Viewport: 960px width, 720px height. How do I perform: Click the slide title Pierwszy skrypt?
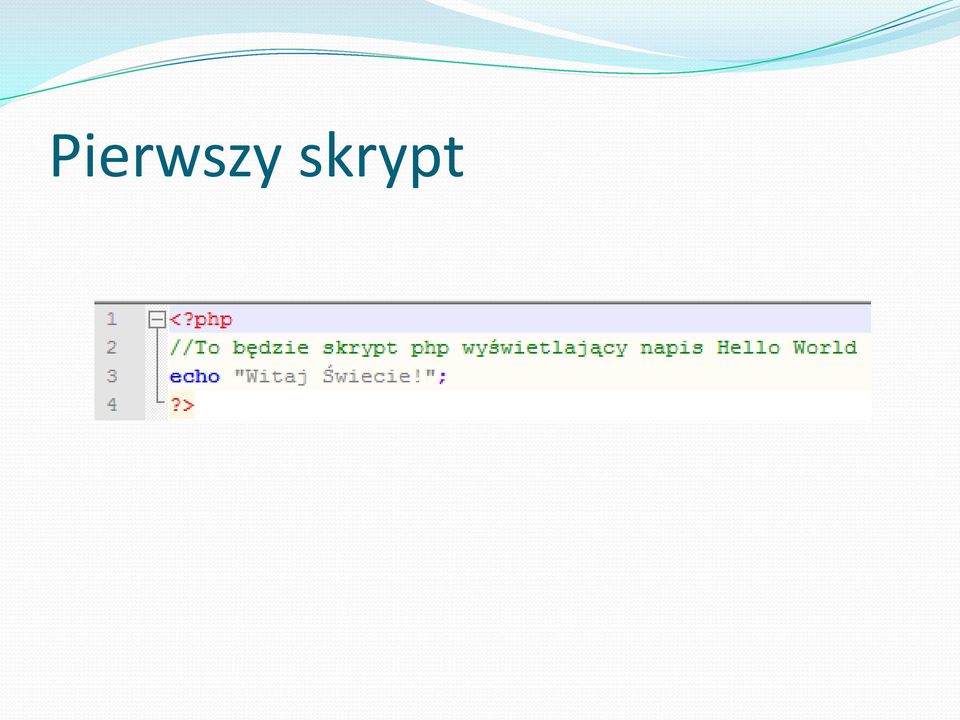point(257,157)
